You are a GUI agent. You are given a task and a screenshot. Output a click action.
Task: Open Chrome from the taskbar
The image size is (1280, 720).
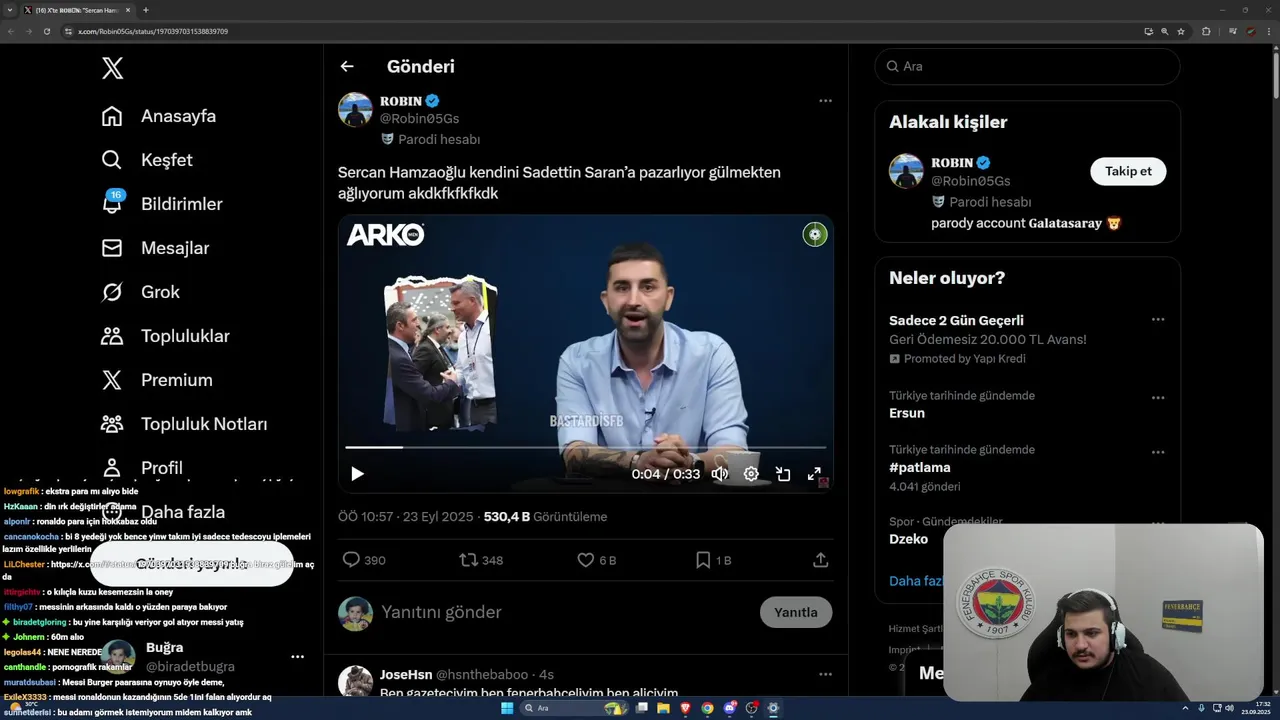[x=707, y=708]
